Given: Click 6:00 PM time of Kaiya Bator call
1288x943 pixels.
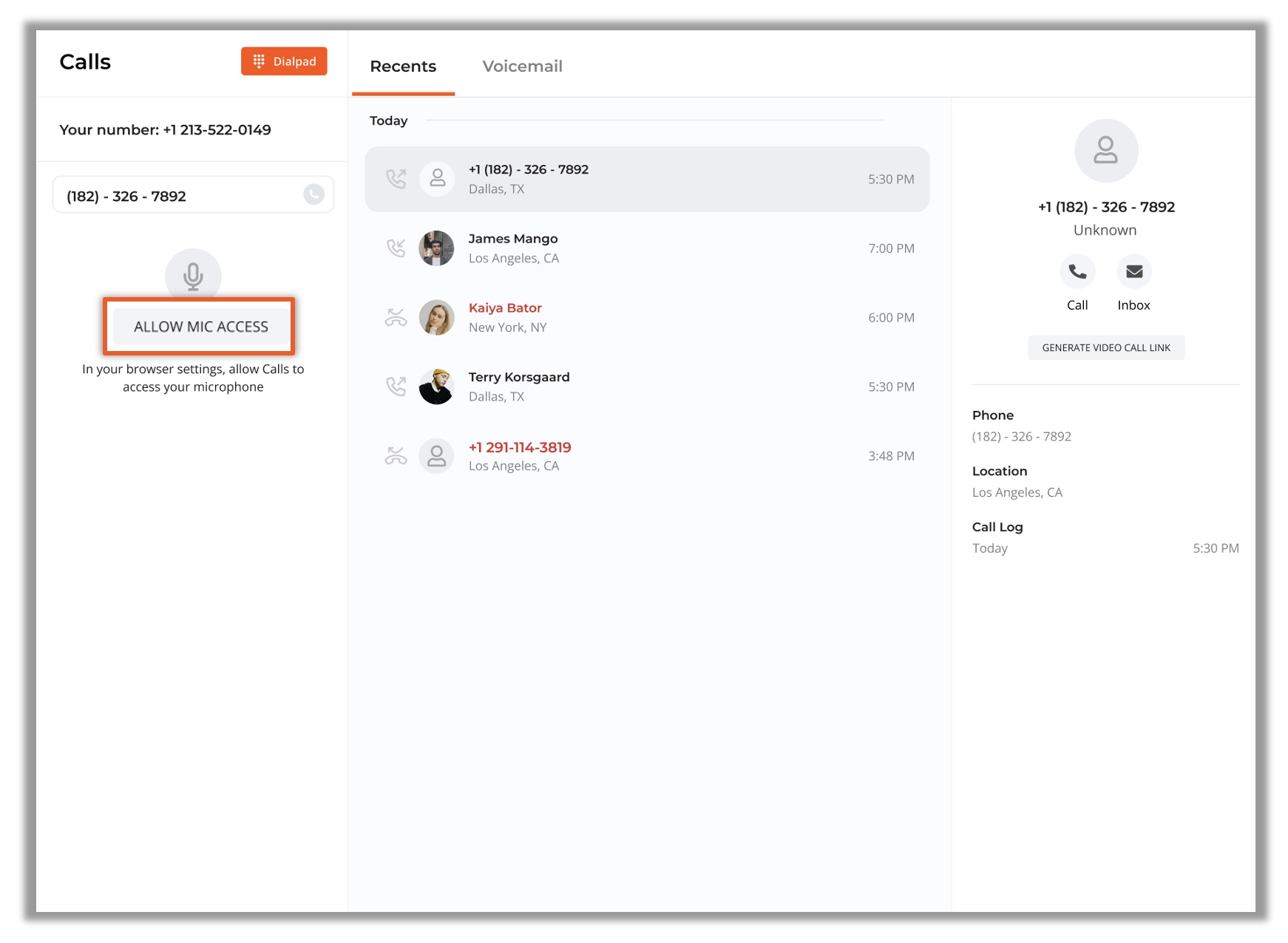Looking at the screenshot, I should point(891,318).
